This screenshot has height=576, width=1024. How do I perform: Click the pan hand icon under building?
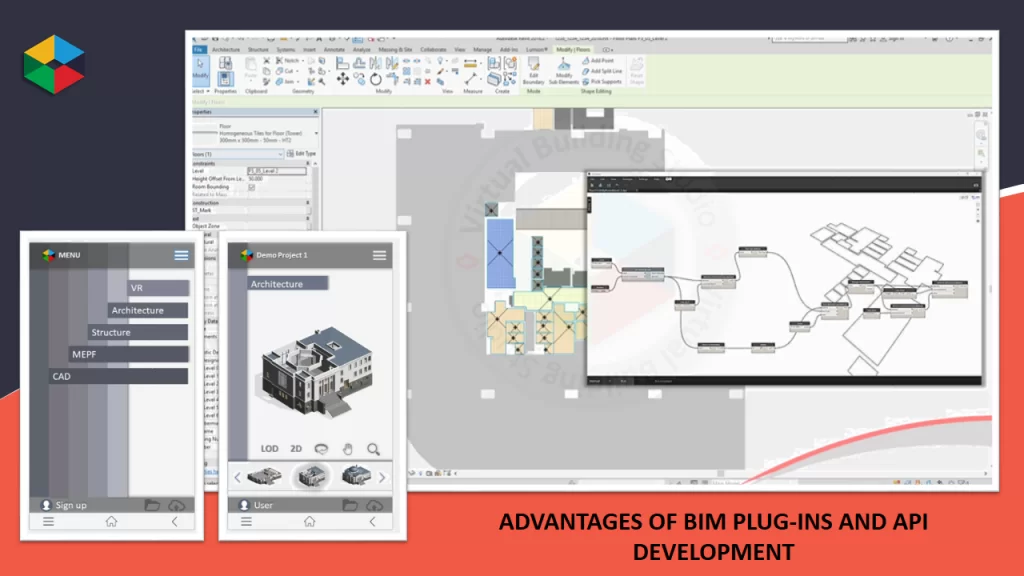click(348, 449)
